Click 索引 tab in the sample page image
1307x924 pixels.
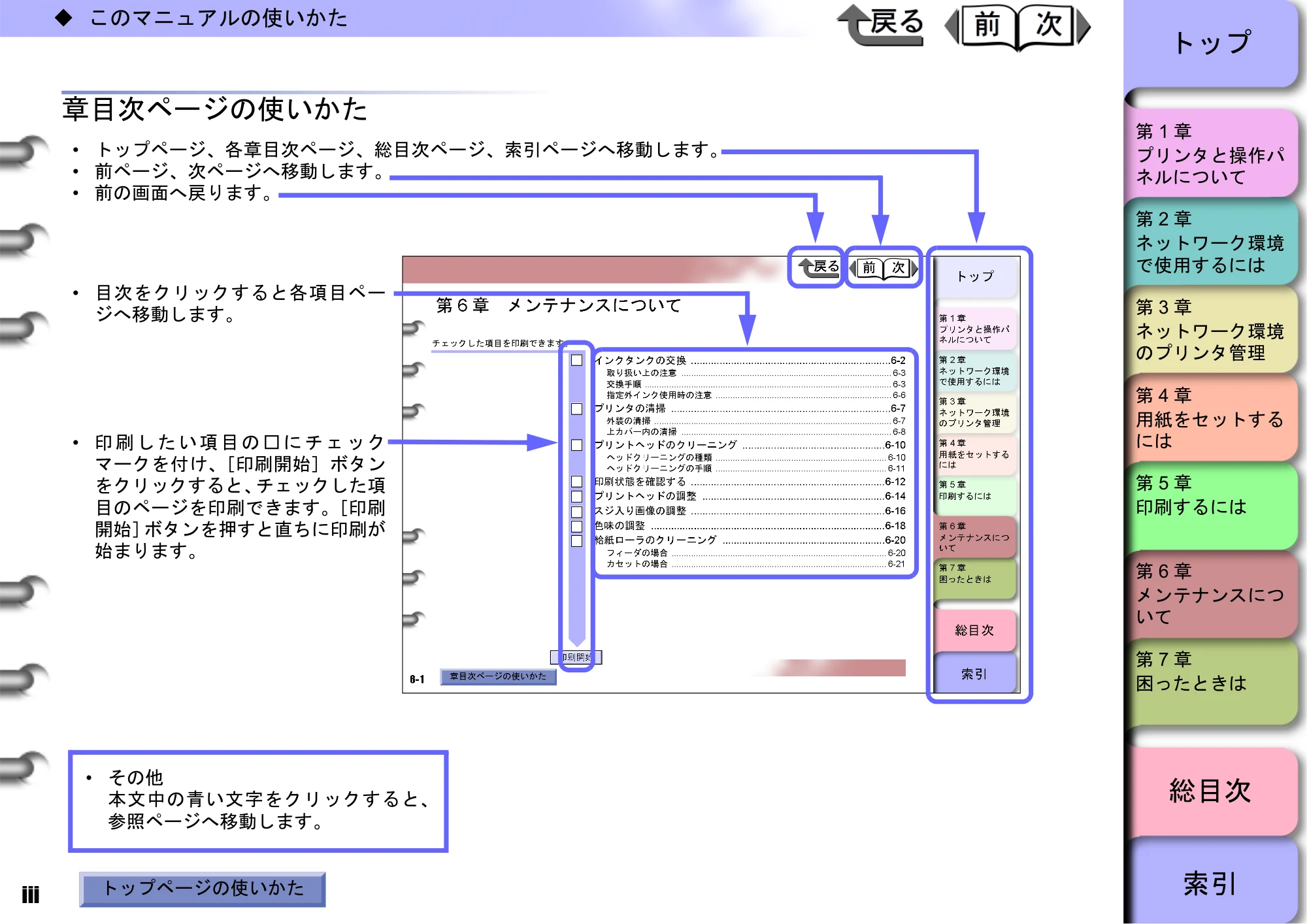[x=974, y=673]
